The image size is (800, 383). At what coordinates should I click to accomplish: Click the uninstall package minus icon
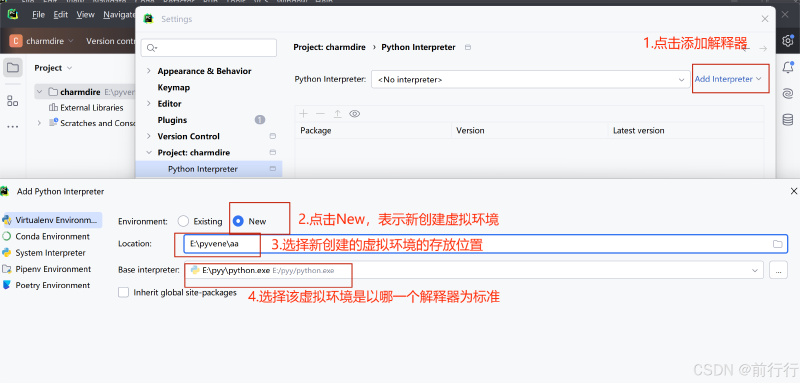pyautogui.click(x=320, y=114)
